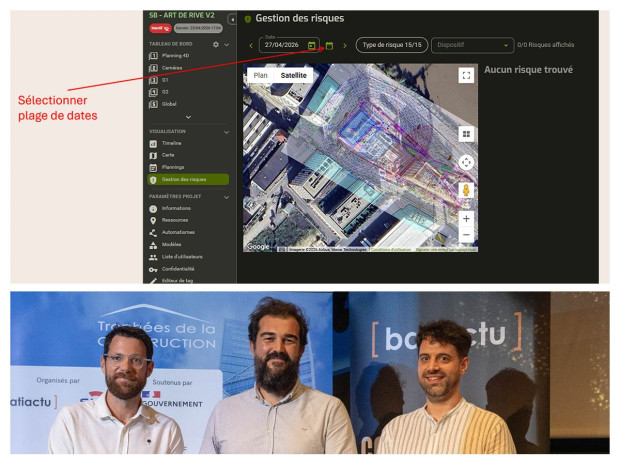Screen dimensions: 620x465
Task: Switch map to Plan view
Action: coord(260,75)
